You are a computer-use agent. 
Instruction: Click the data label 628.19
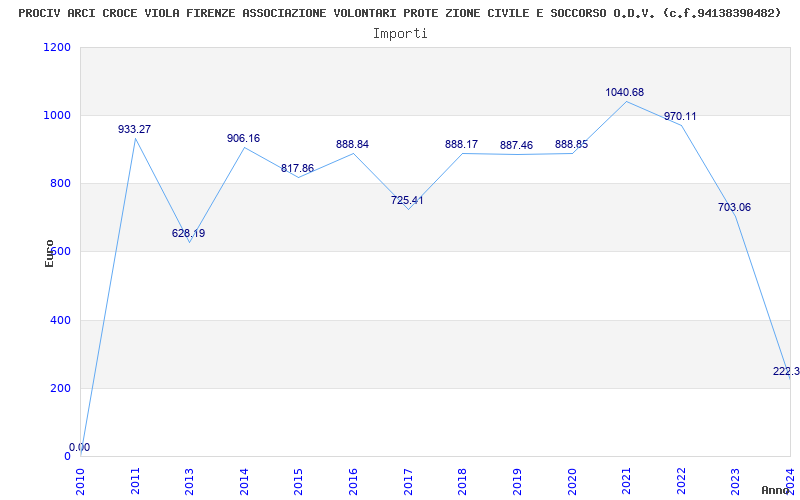(188, 233)
